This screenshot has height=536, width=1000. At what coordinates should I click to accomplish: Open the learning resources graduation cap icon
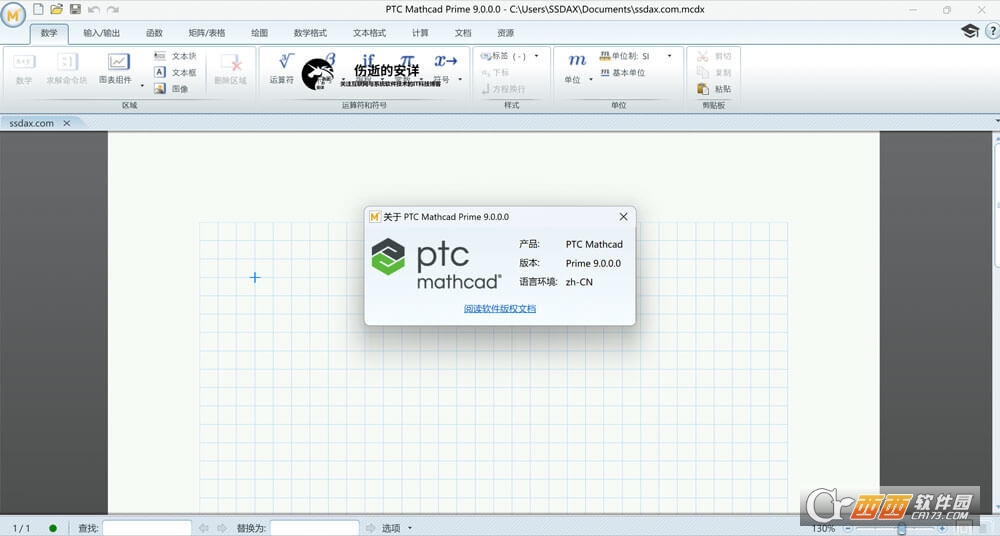970,31
